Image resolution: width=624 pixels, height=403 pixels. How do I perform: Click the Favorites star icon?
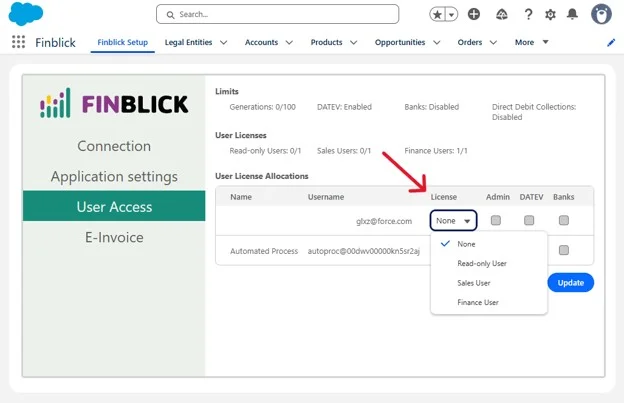437,15
